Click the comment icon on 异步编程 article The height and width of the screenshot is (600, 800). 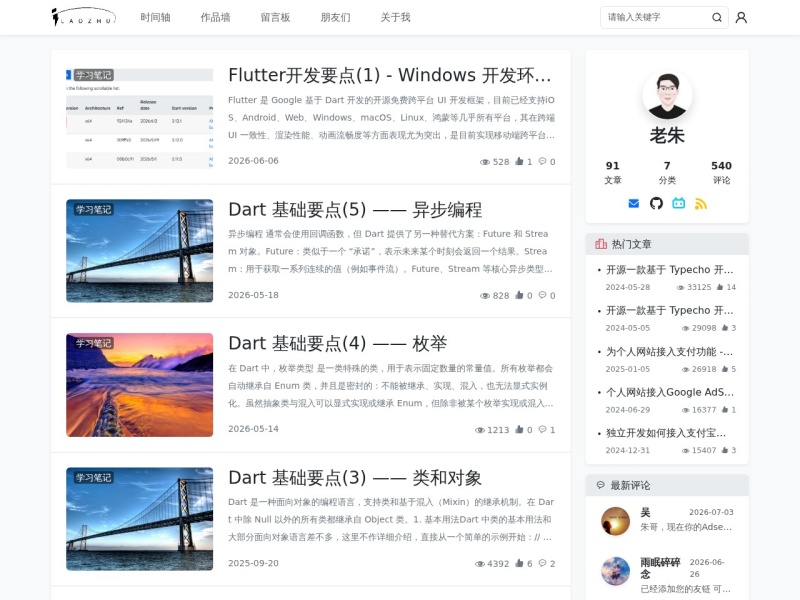(x=542, y=295)
